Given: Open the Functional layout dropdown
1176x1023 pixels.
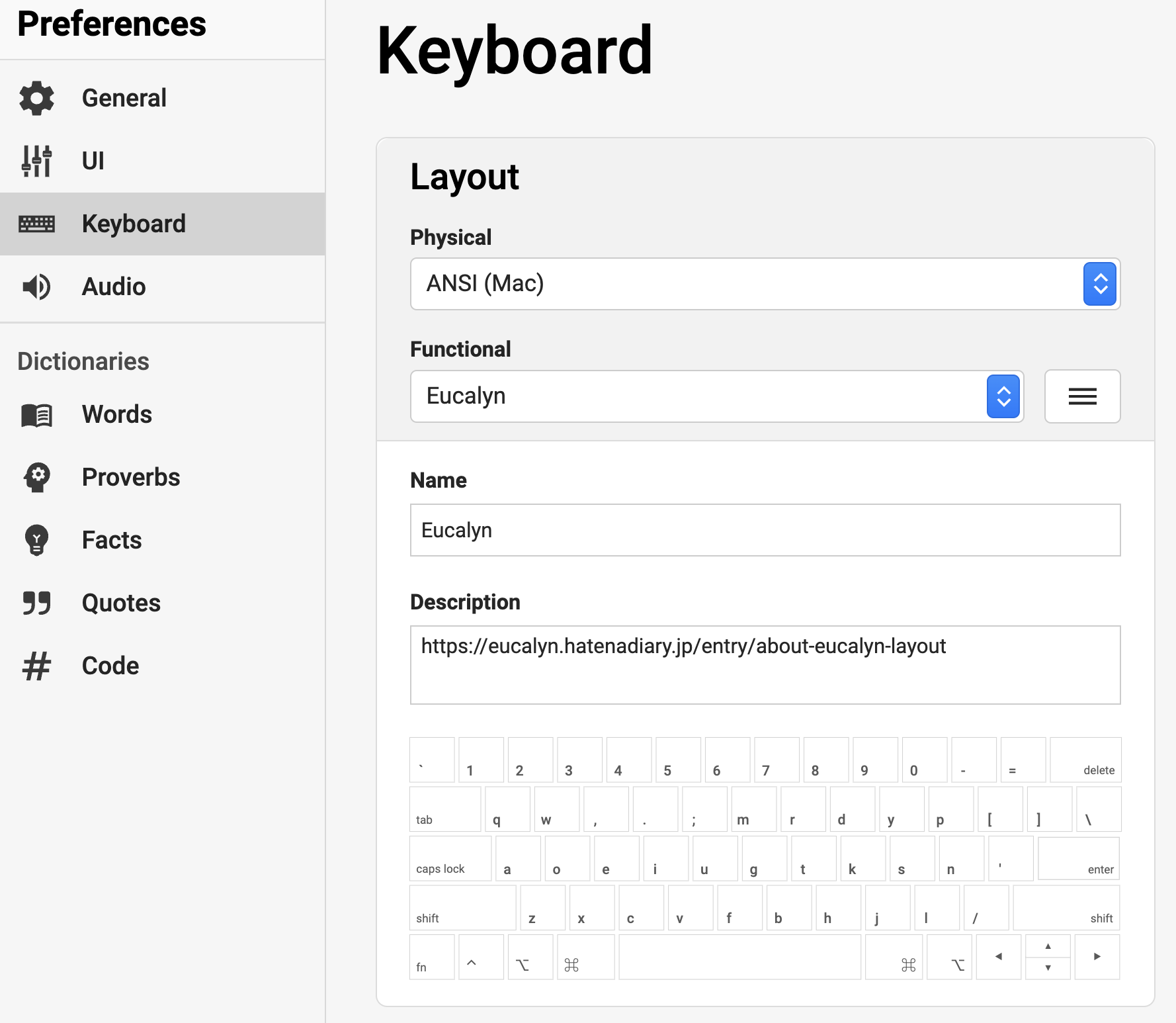Looking at the screenshot, I should click(716, 396).
